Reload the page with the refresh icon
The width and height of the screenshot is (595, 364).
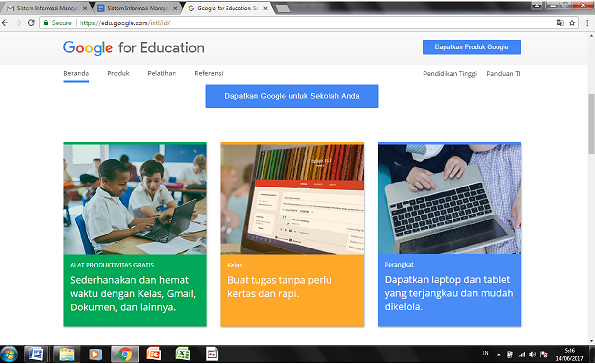point(31,23)
